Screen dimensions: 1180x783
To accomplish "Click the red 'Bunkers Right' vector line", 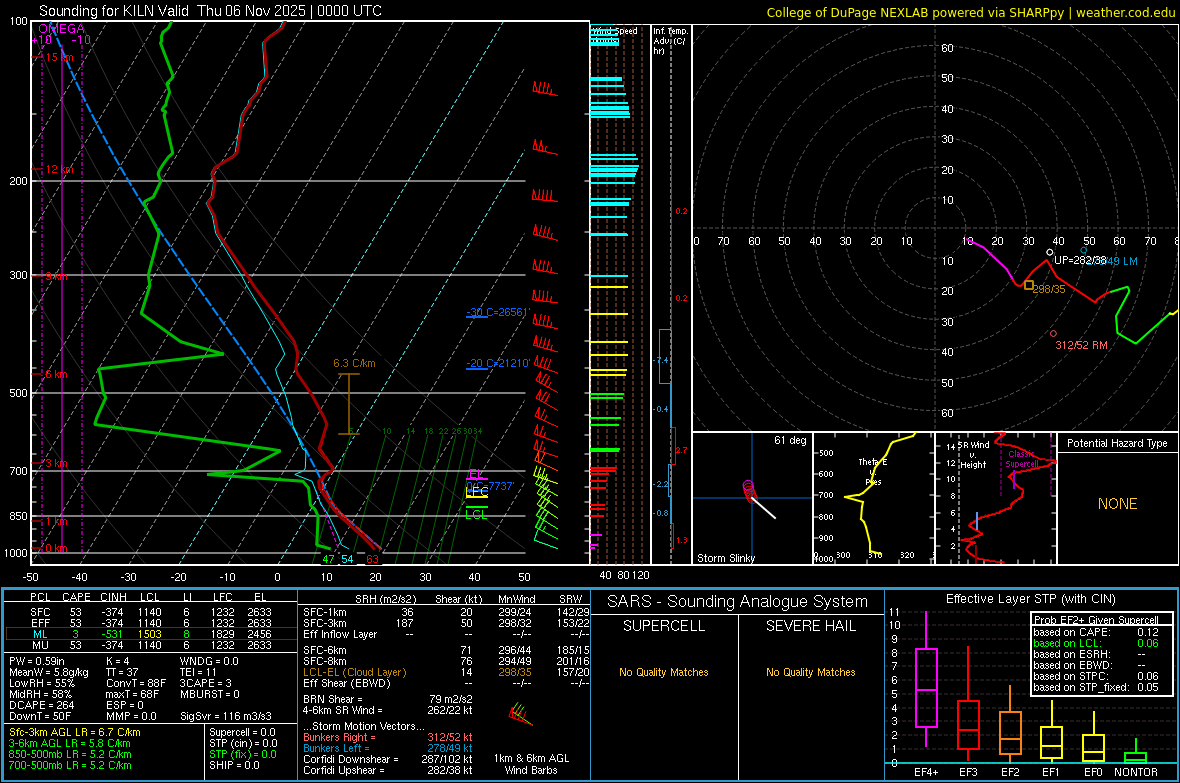I will (388, 737).
